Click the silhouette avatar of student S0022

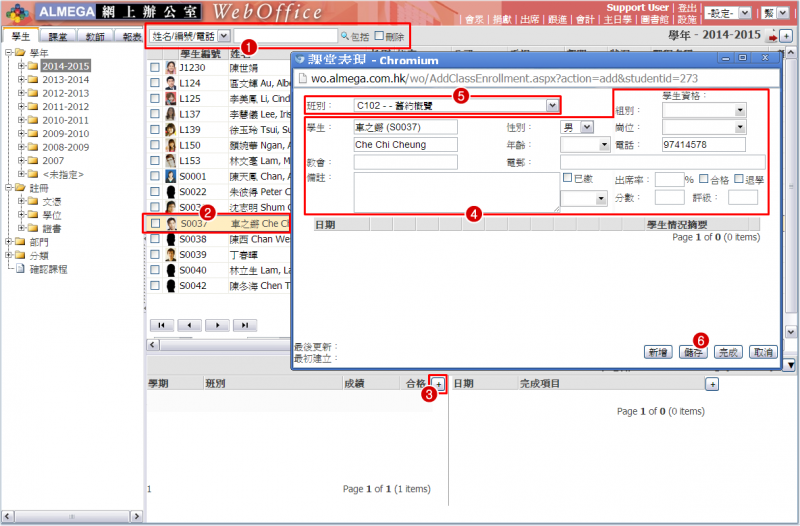pyautogui.click(x=170, y=192)
